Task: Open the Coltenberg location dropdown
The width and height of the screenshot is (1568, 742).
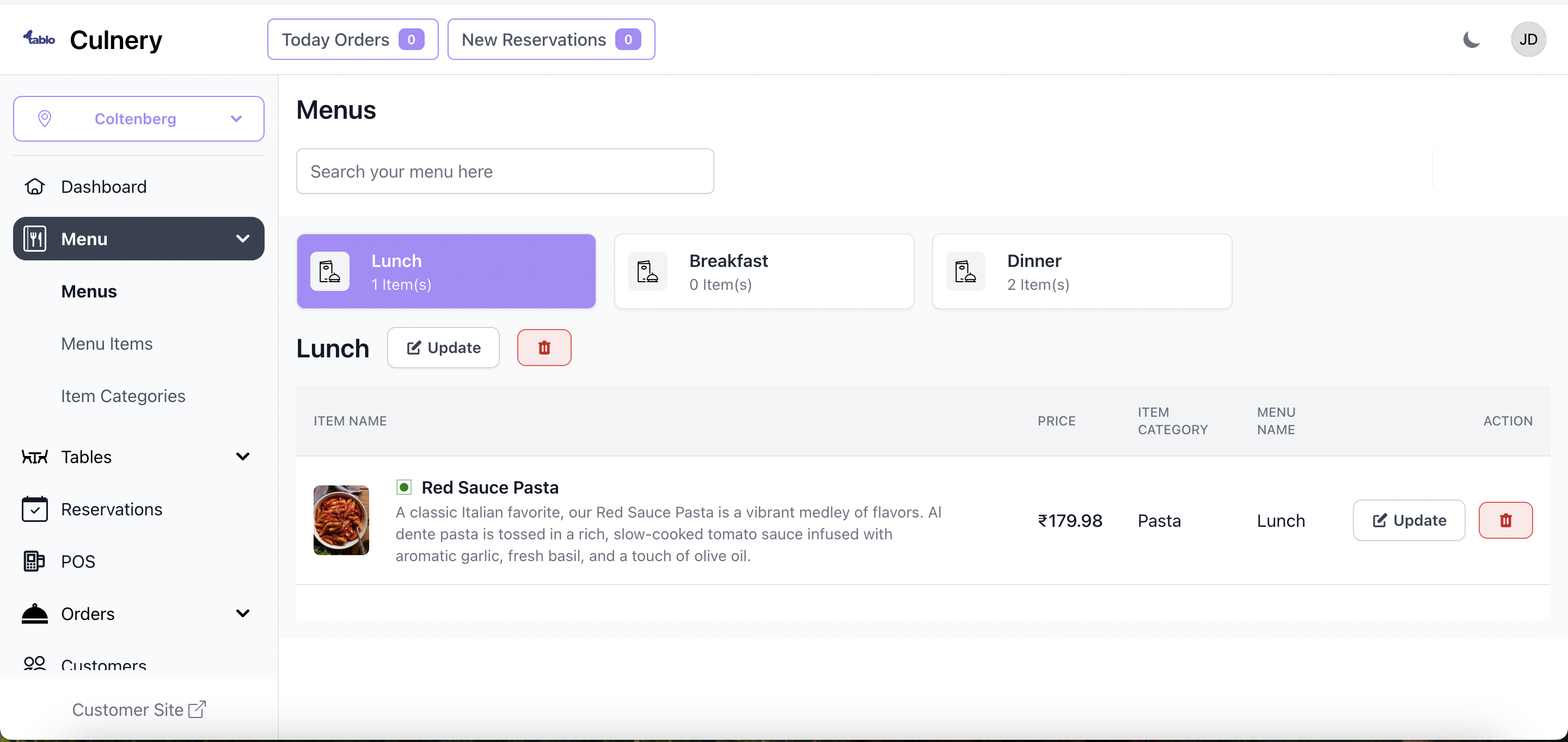Action: coord(139,119)
